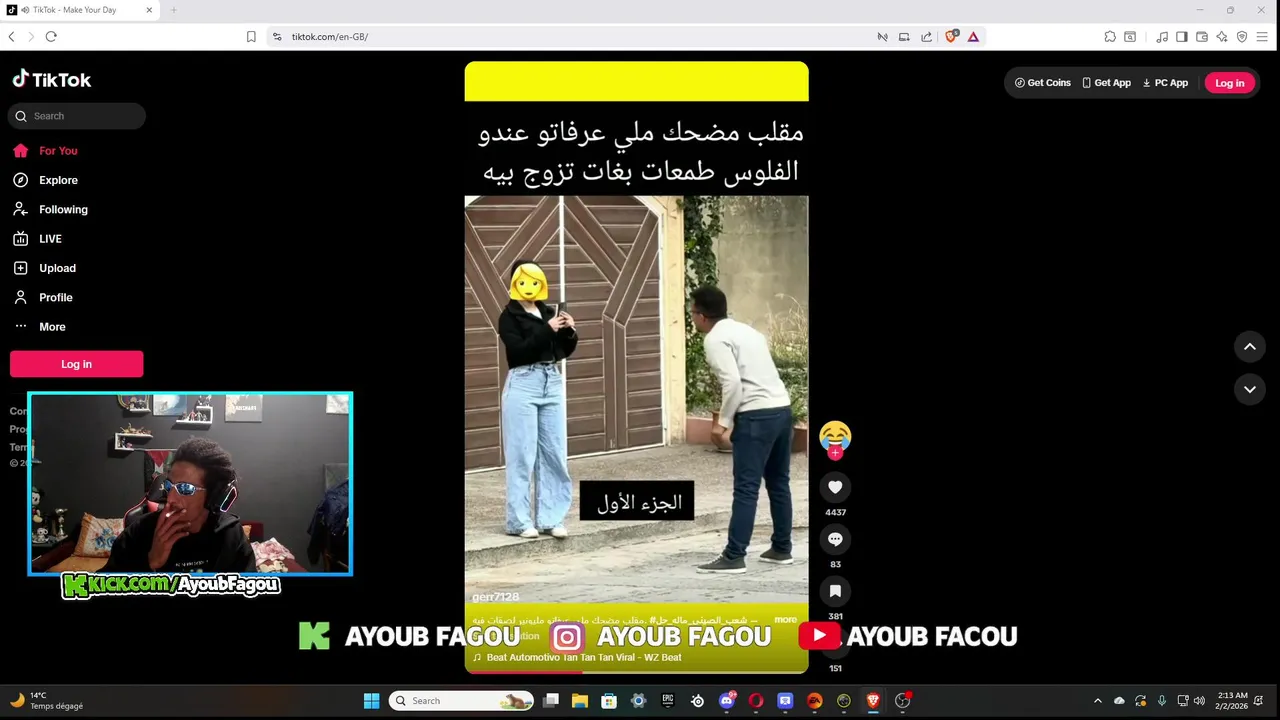Click the system tray volume icon

click(1199, 701)
